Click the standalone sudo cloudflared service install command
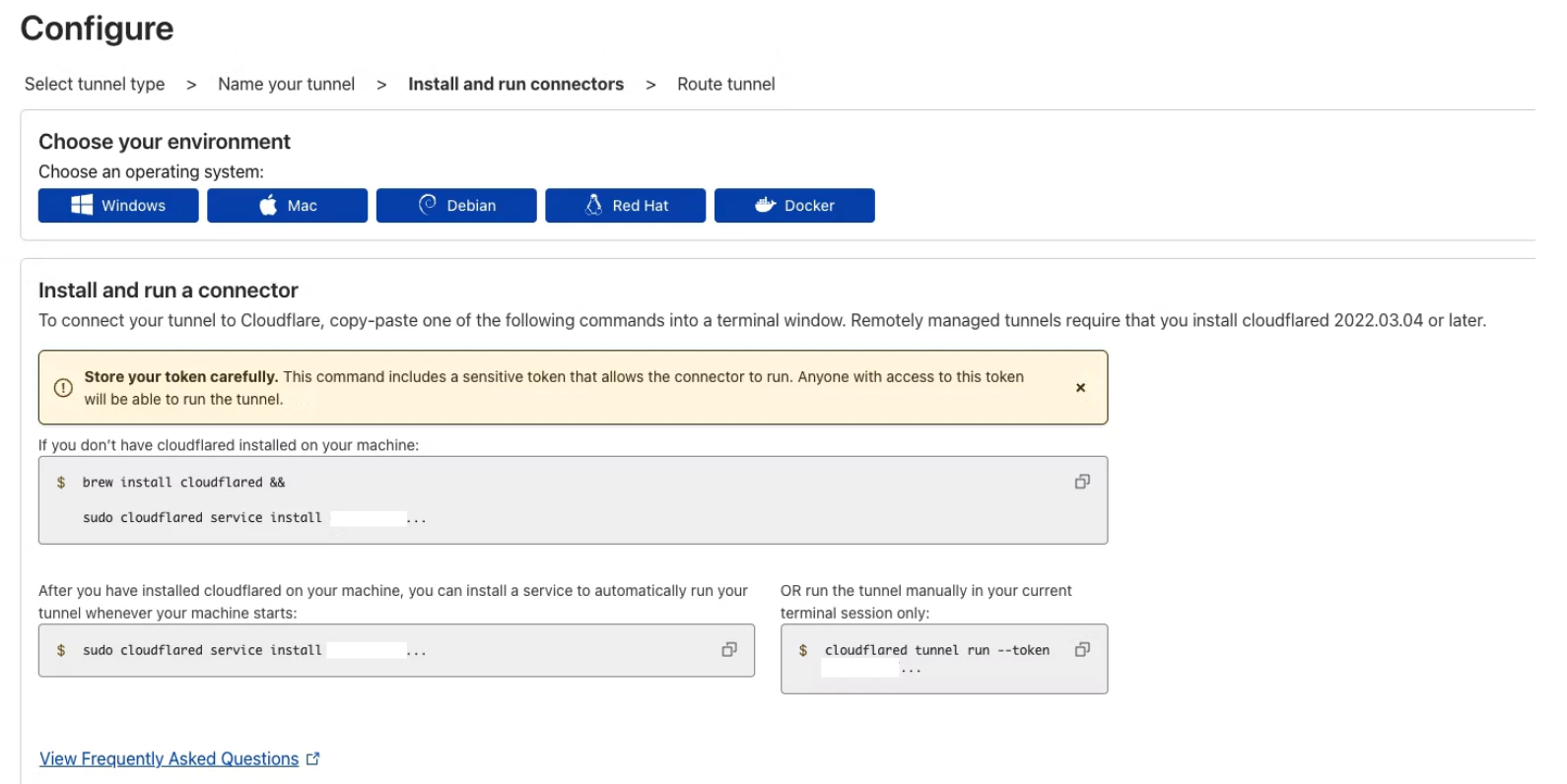The image size is (1567, 784). coord(254,650)
